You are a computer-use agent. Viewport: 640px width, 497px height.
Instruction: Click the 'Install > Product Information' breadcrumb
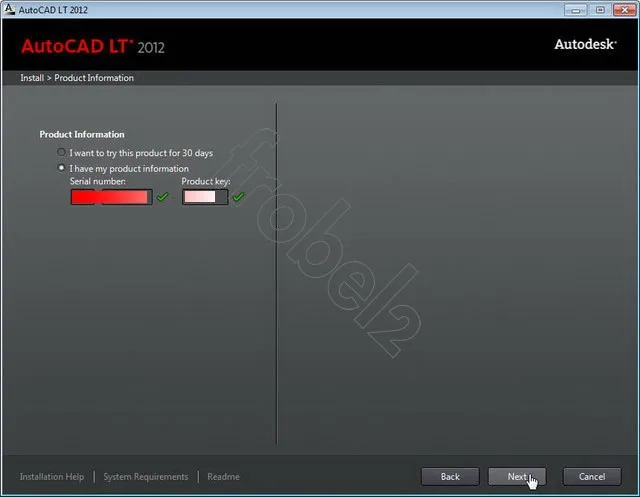coord(77,78)
